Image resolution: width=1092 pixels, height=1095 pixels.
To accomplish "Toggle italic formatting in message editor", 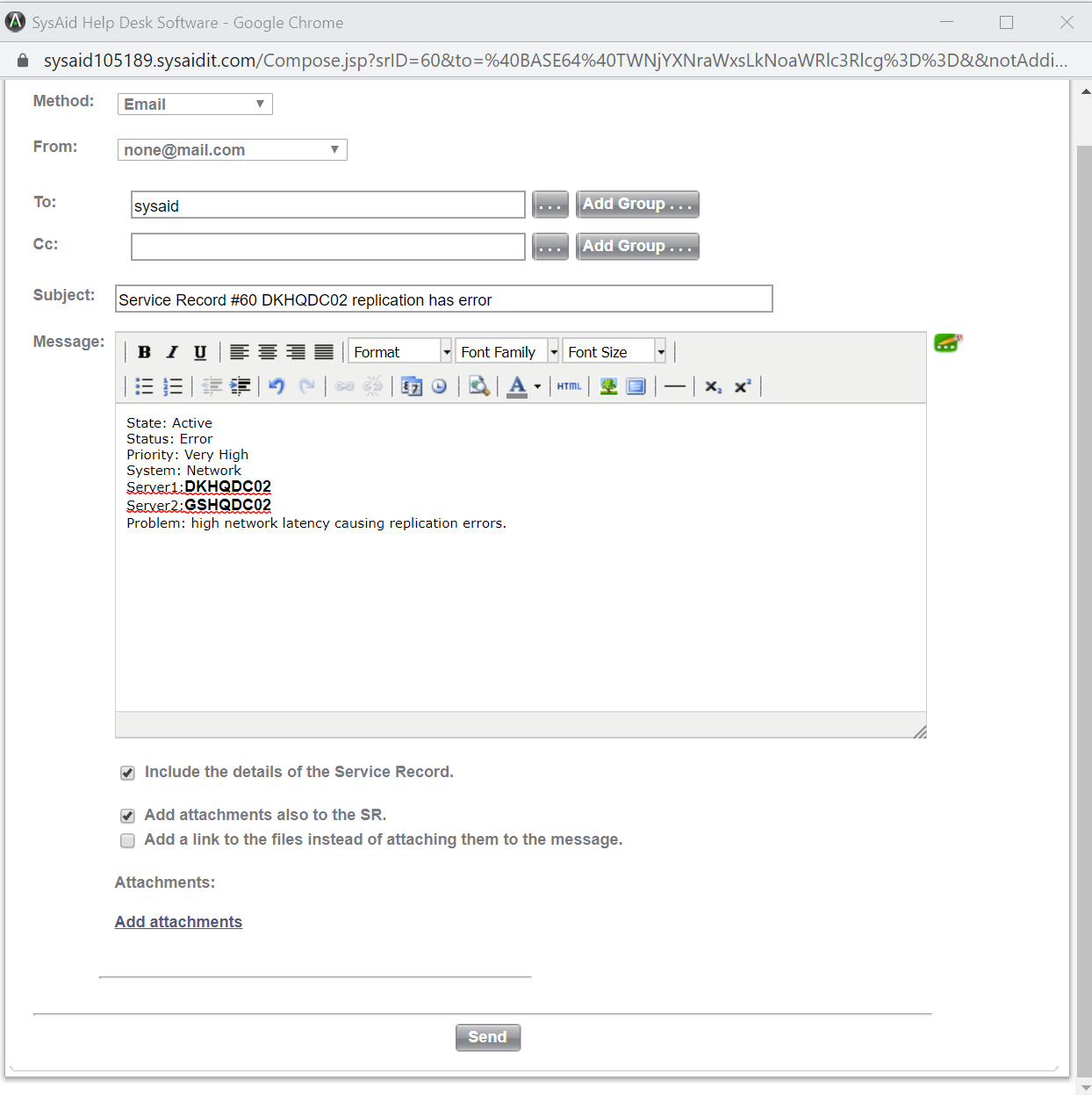I will 172,352.
